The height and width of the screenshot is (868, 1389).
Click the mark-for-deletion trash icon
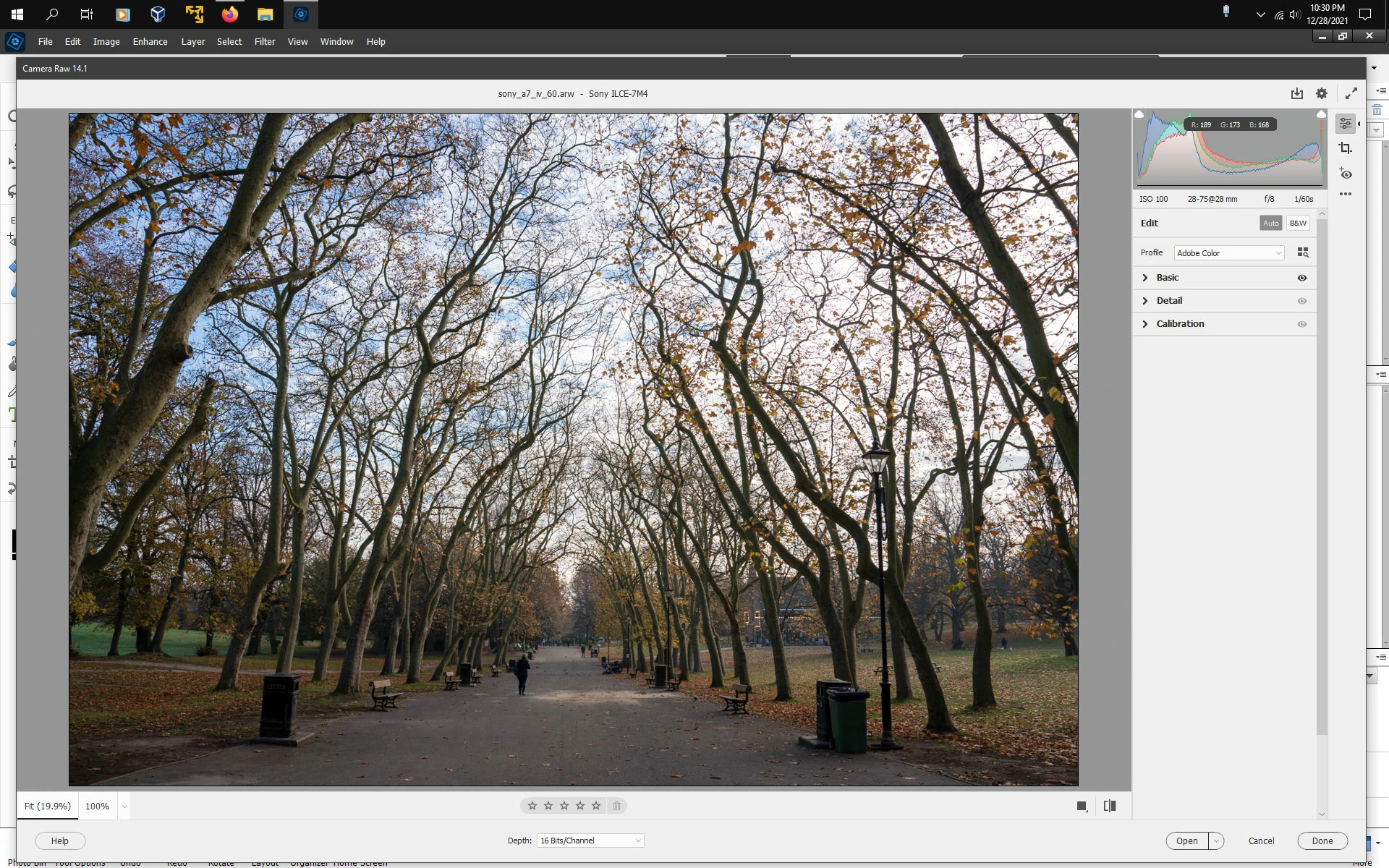(x=616, y=806)
